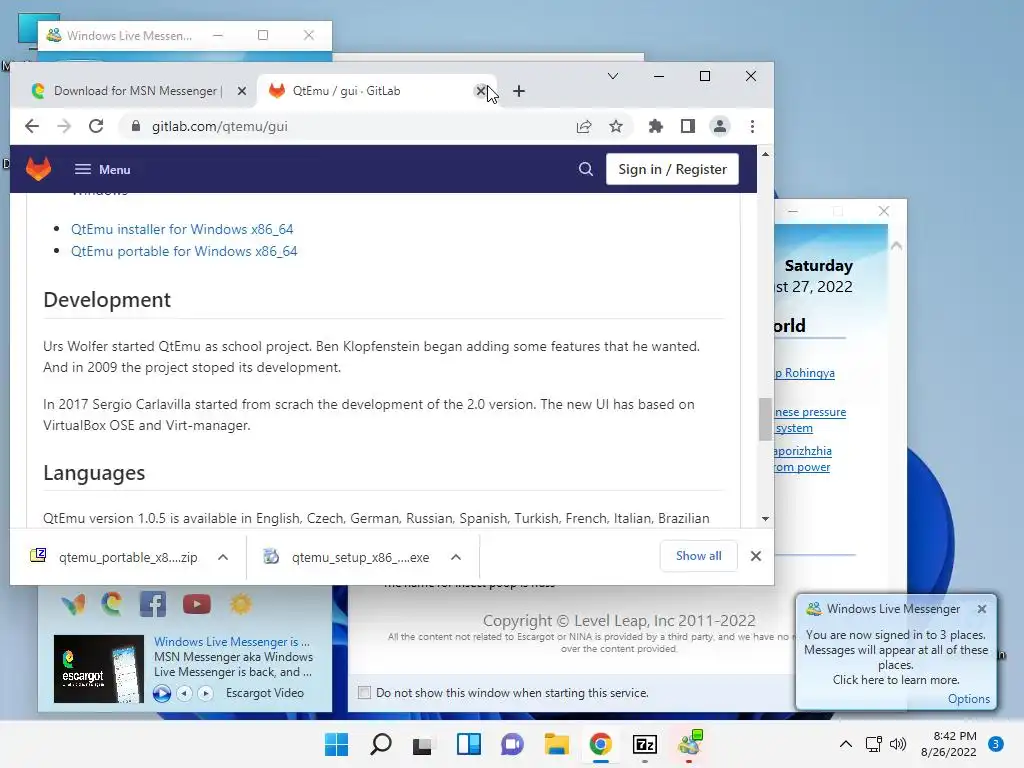Open QtEmu portable for Windows x86_64 link
The height and width of the screenshot is (768, 1024).
[184, 251]
